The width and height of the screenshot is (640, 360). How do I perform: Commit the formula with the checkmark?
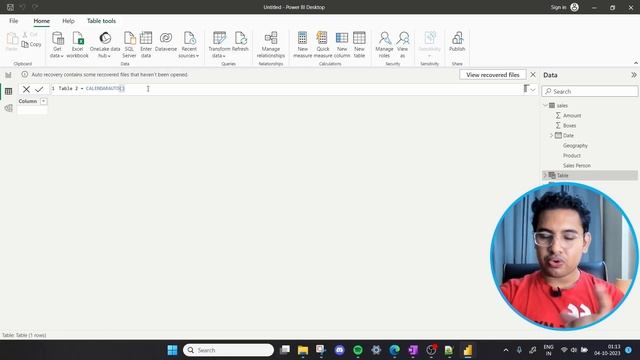coord(39,89)
